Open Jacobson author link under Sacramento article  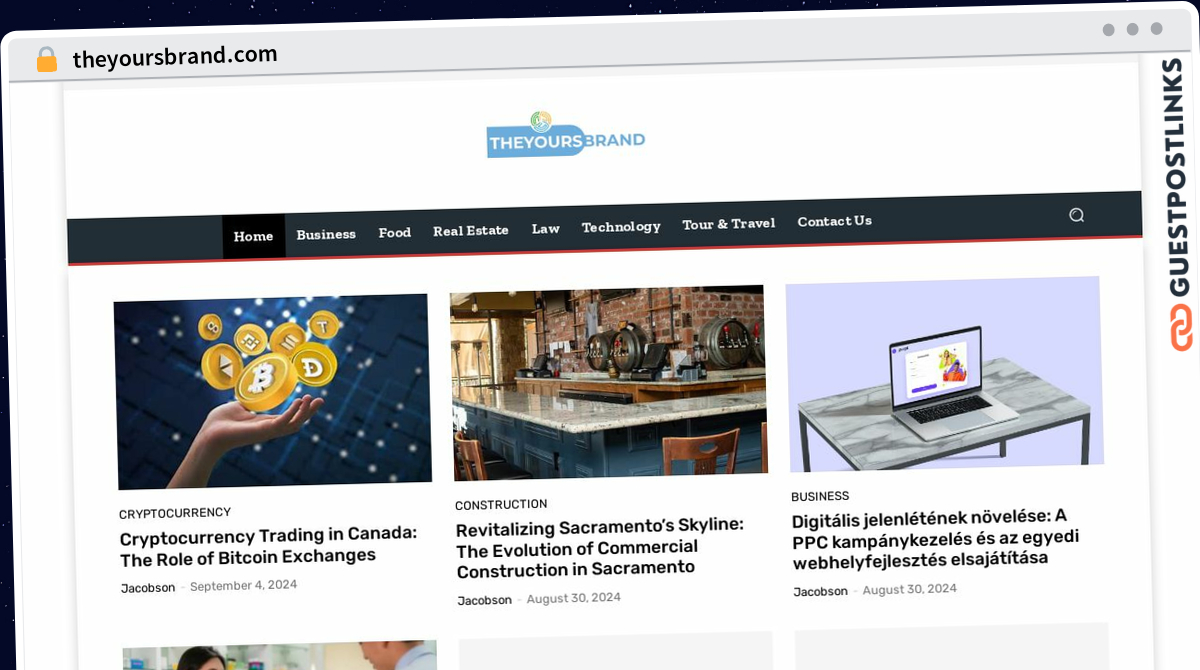click(x=485, y=600)
